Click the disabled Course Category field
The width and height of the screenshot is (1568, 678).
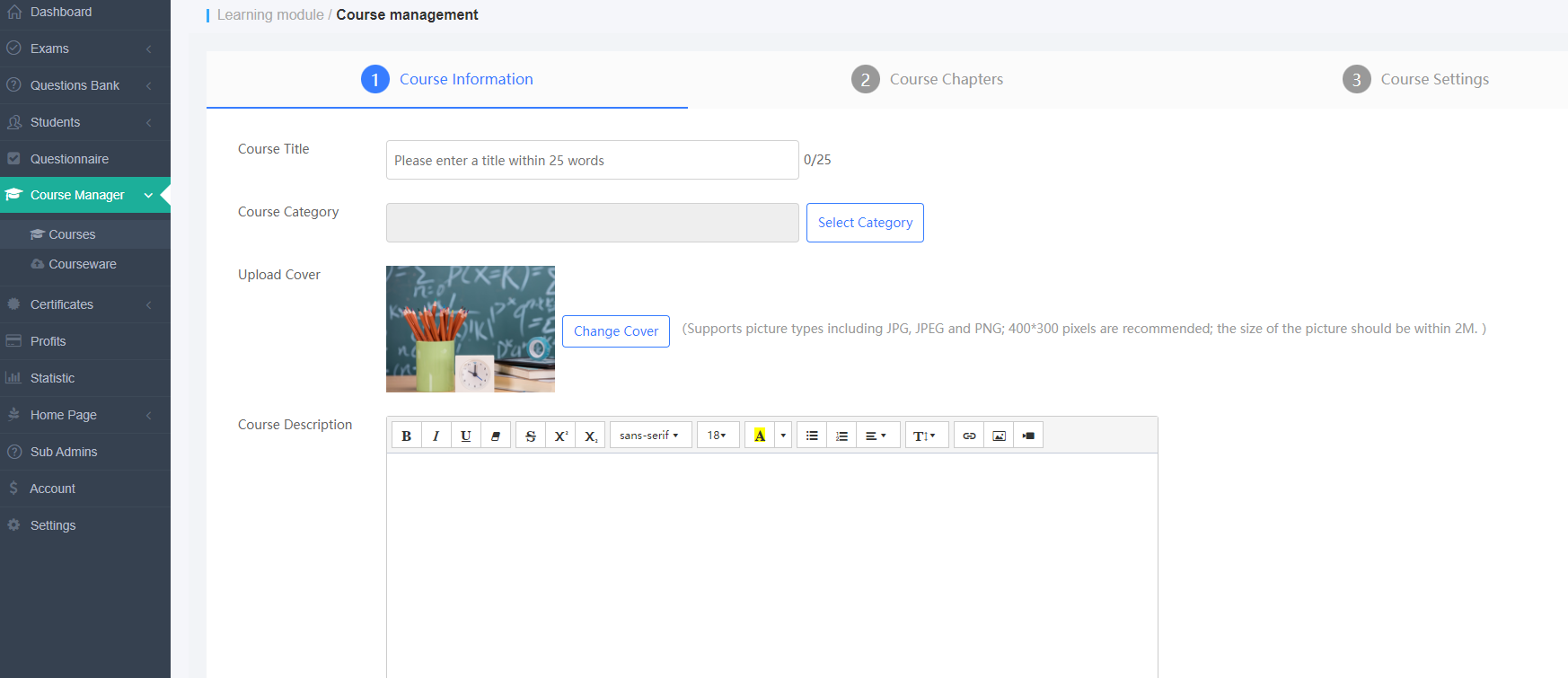pos(593,223)
